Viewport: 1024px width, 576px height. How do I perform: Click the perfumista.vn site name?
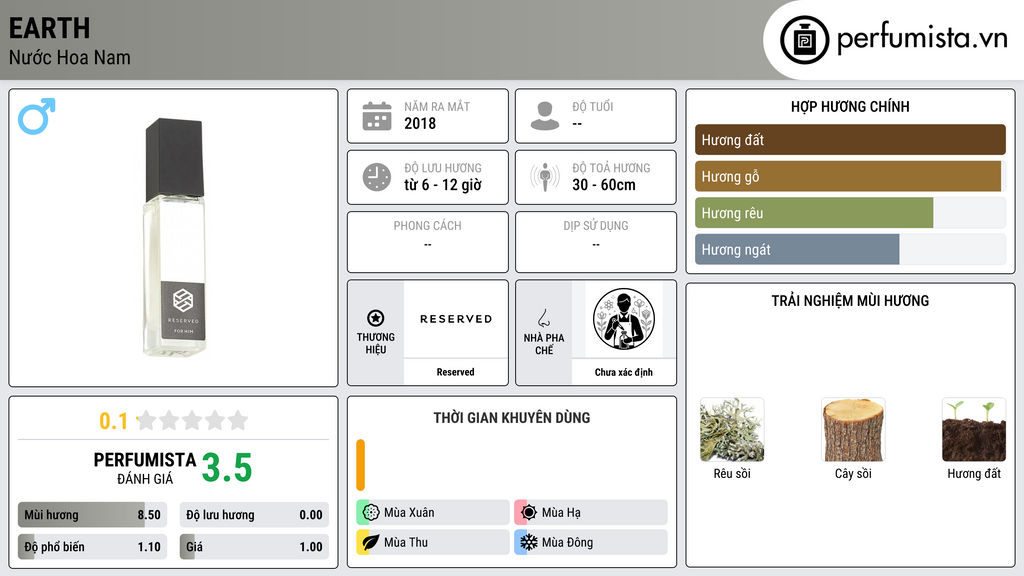pos(922,39)
